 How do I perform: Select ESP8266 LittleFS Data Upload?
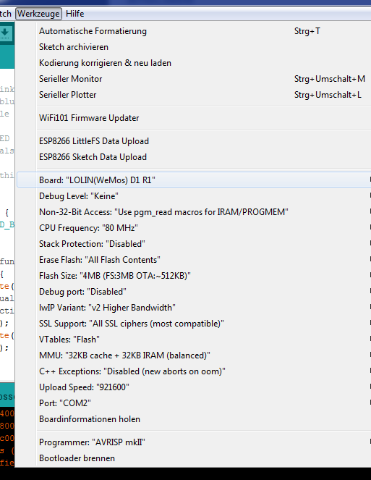click(193, 141)
